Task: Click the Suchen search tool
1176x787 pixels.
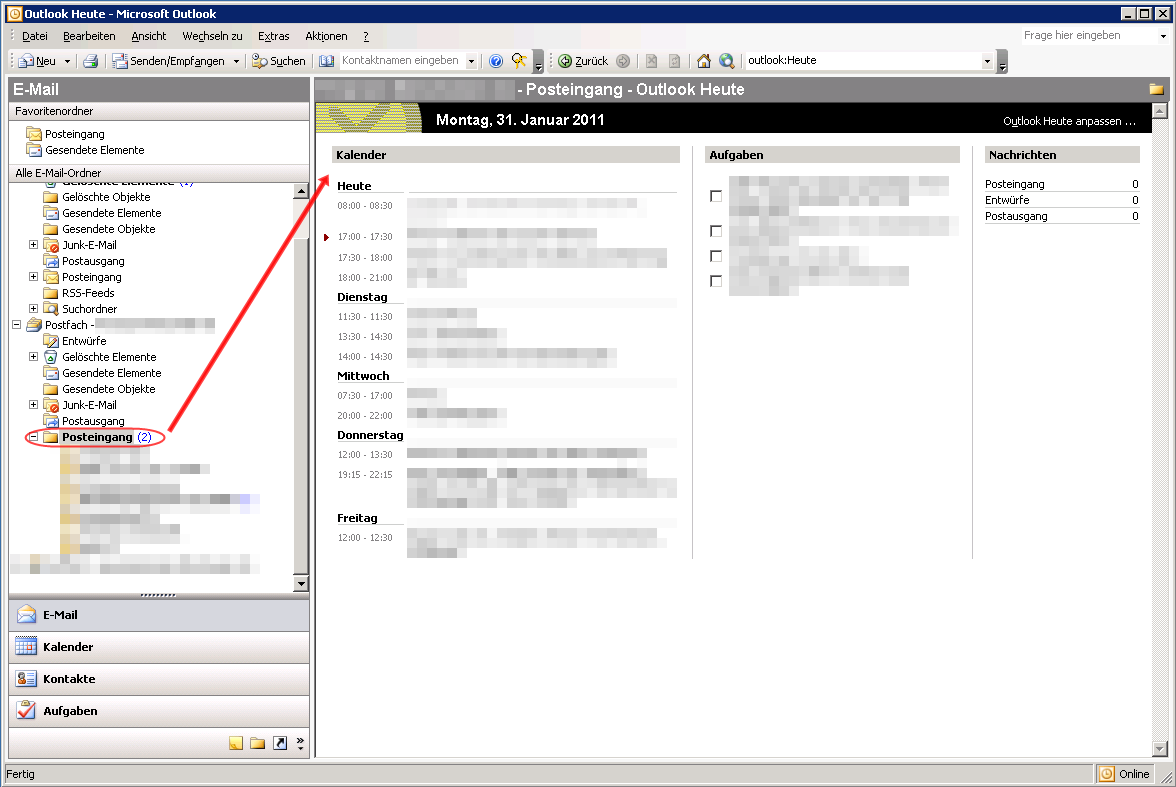Action: coord(279,61)
